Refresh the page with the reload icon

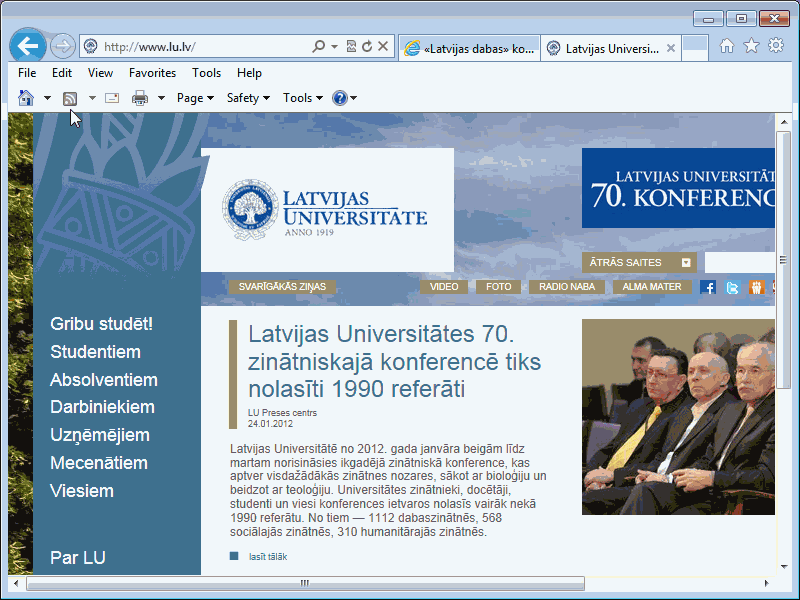click(367, 46)
